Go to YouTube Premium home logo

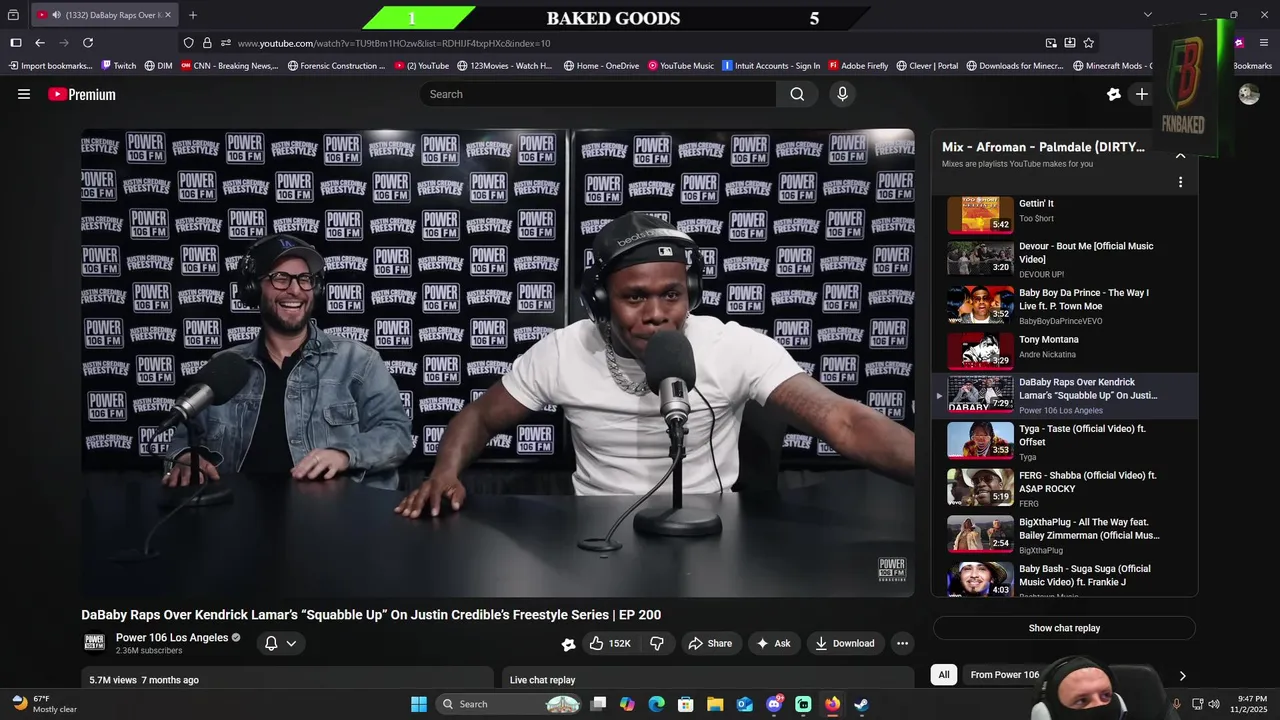[82, 94]
